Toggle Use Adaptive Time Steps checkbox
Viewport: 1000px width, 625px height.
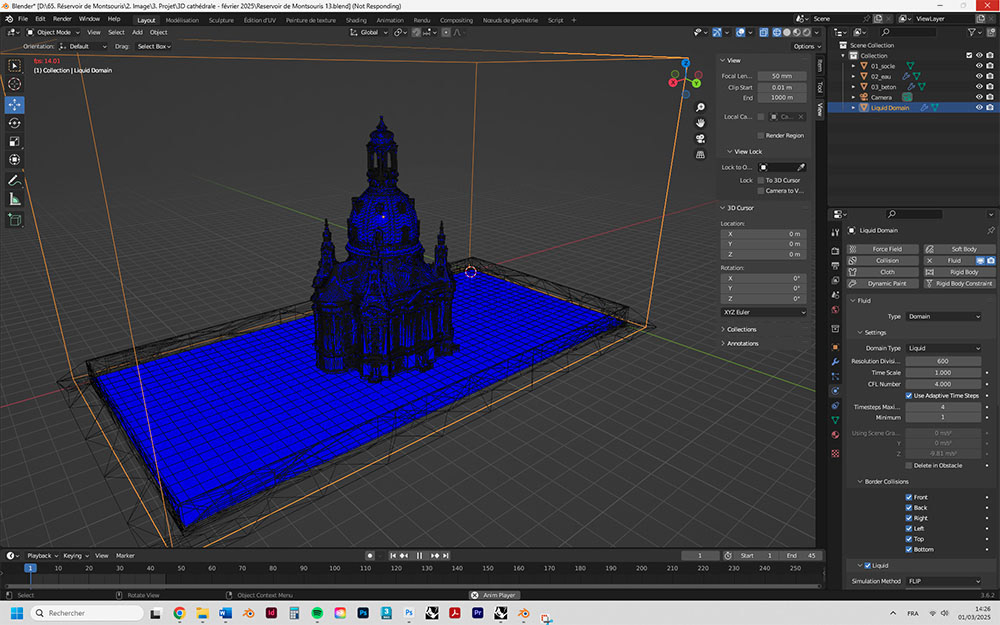[909, 395]
